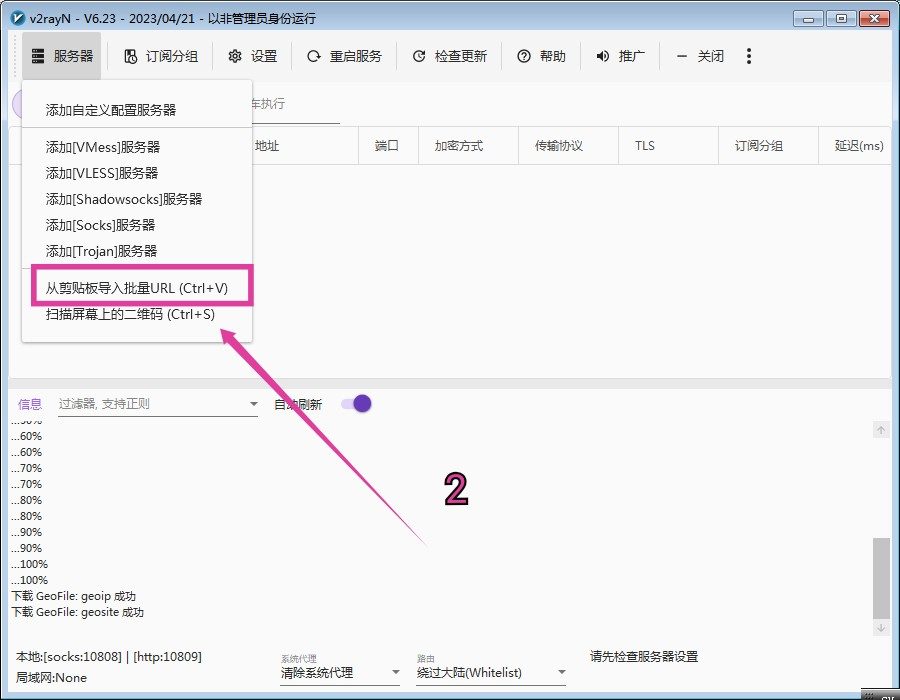Sort by 地址 column header
This screenshot has width=900, height=700.
(x=267, y=146)
